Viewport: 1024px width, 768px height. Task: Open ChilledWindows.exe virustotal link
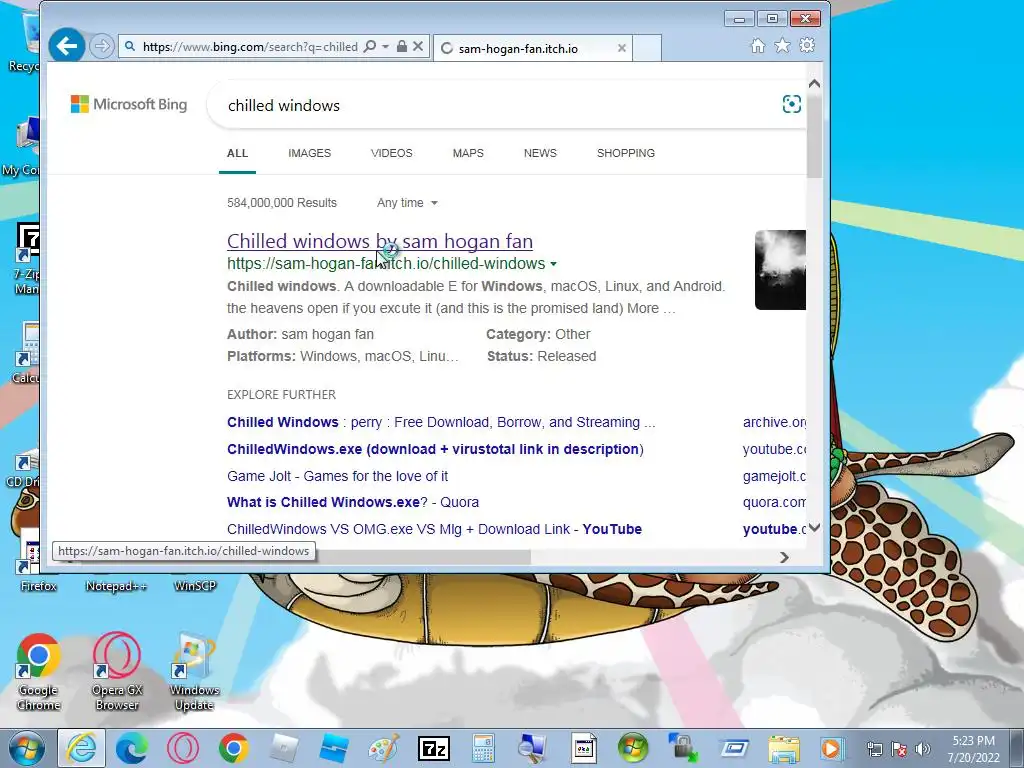pos(435,449)
